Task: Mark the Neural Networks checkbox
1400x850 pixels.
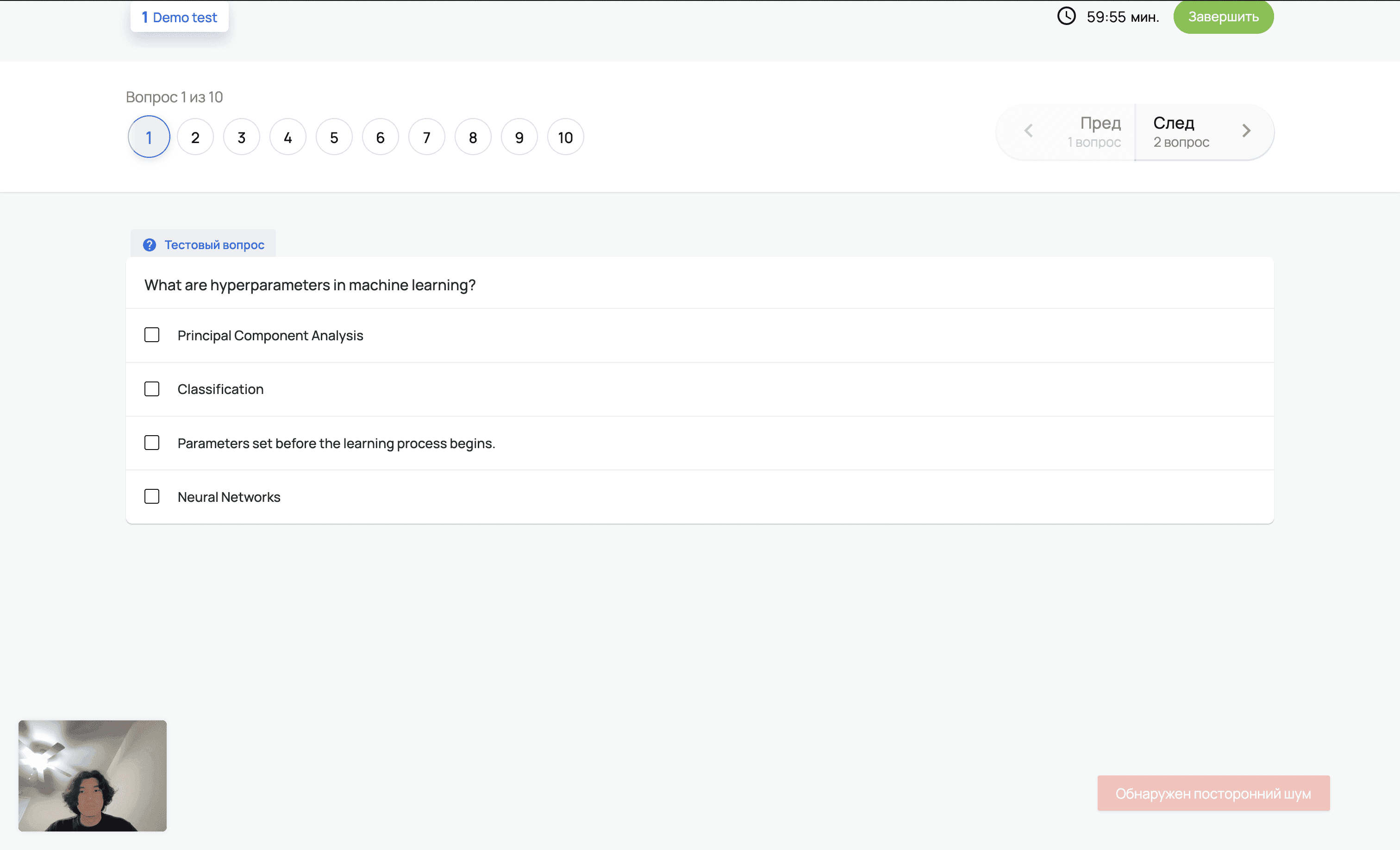Action: pos(152,497)
